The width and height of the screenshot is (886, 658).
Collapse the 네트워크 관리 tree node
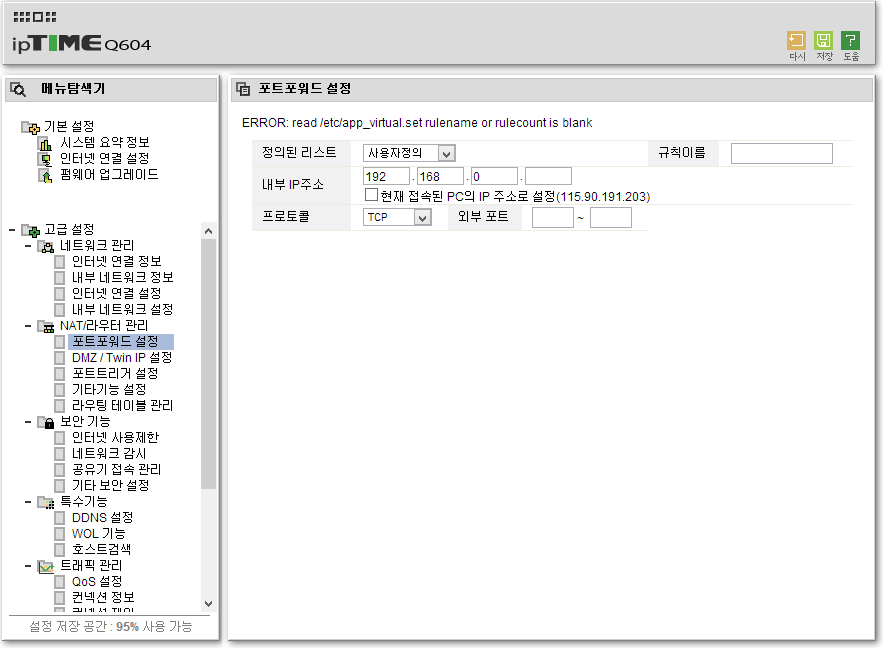tap(28, 246)
